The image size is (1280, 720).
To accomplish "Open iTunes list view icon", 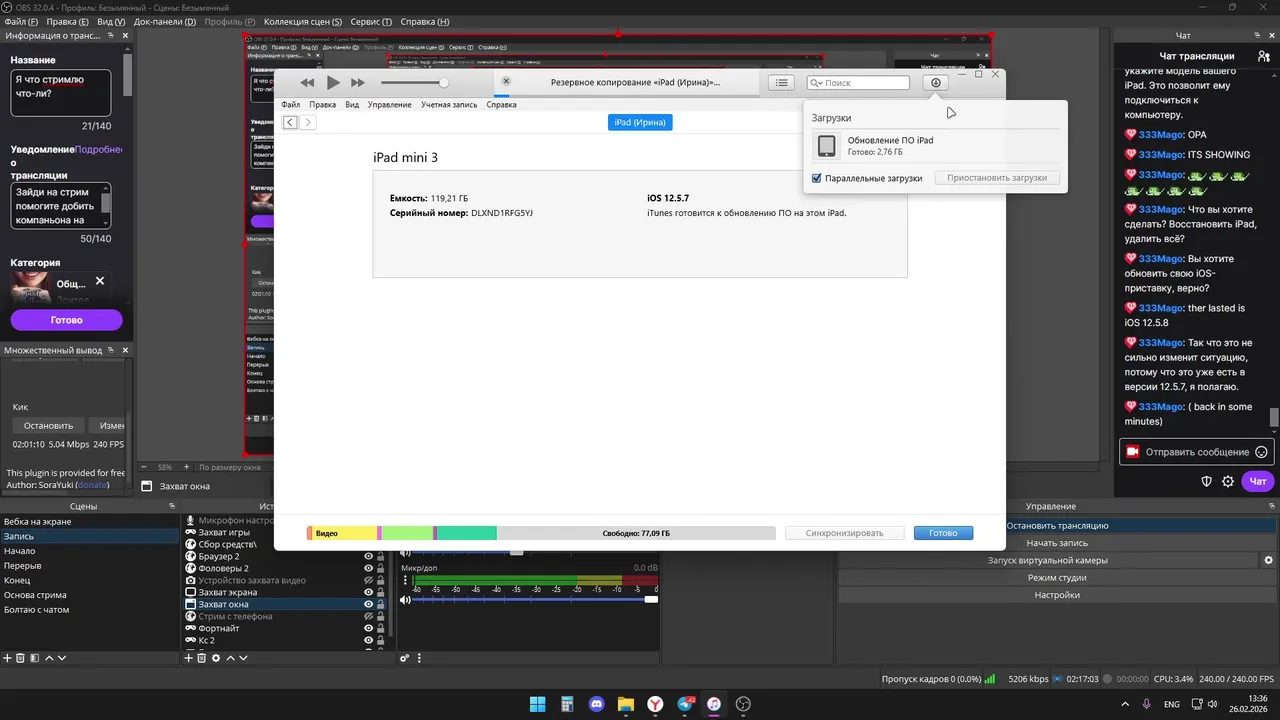I will tap(782, 83).
